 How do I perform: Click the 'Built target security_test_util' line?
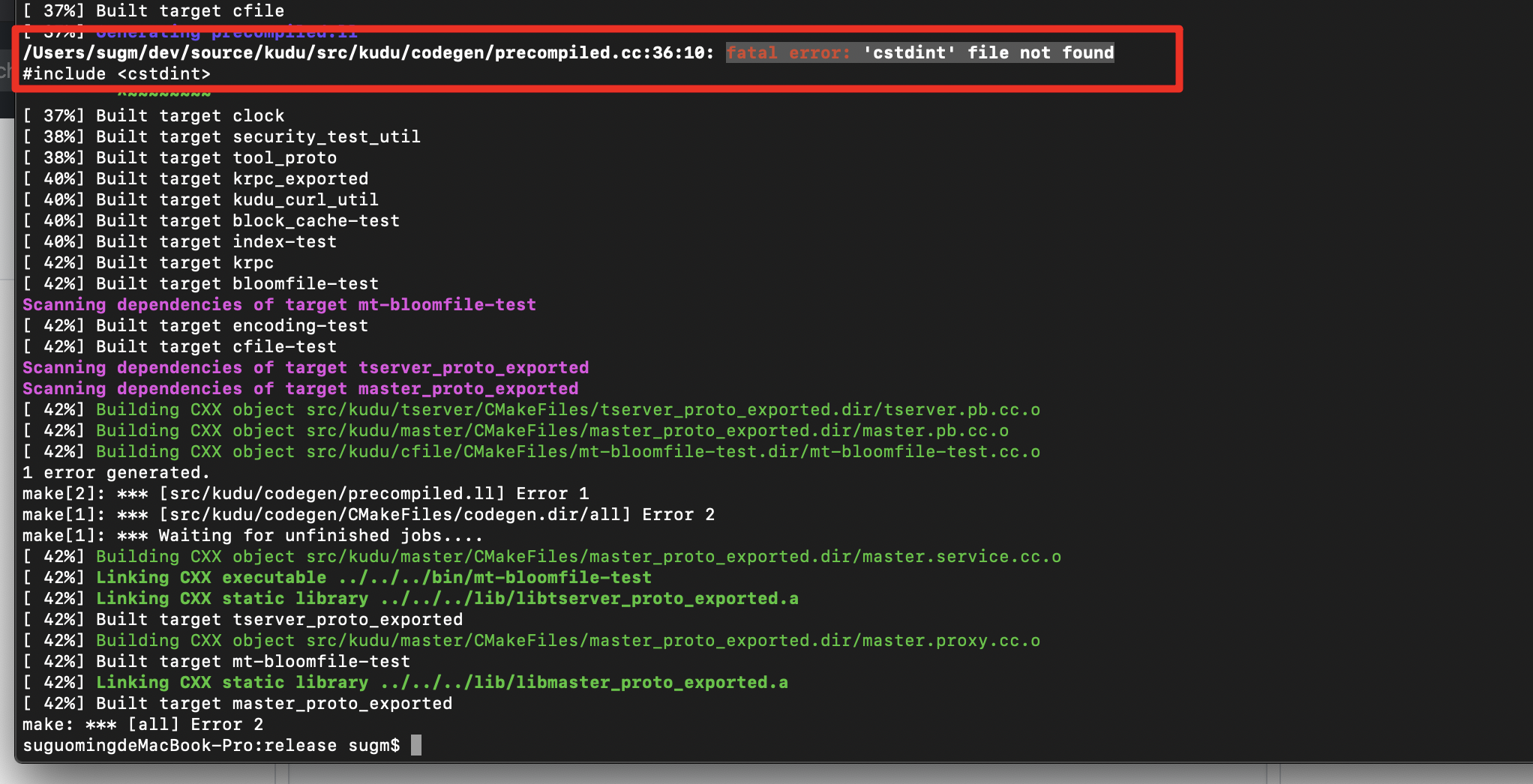pos(221,136)
